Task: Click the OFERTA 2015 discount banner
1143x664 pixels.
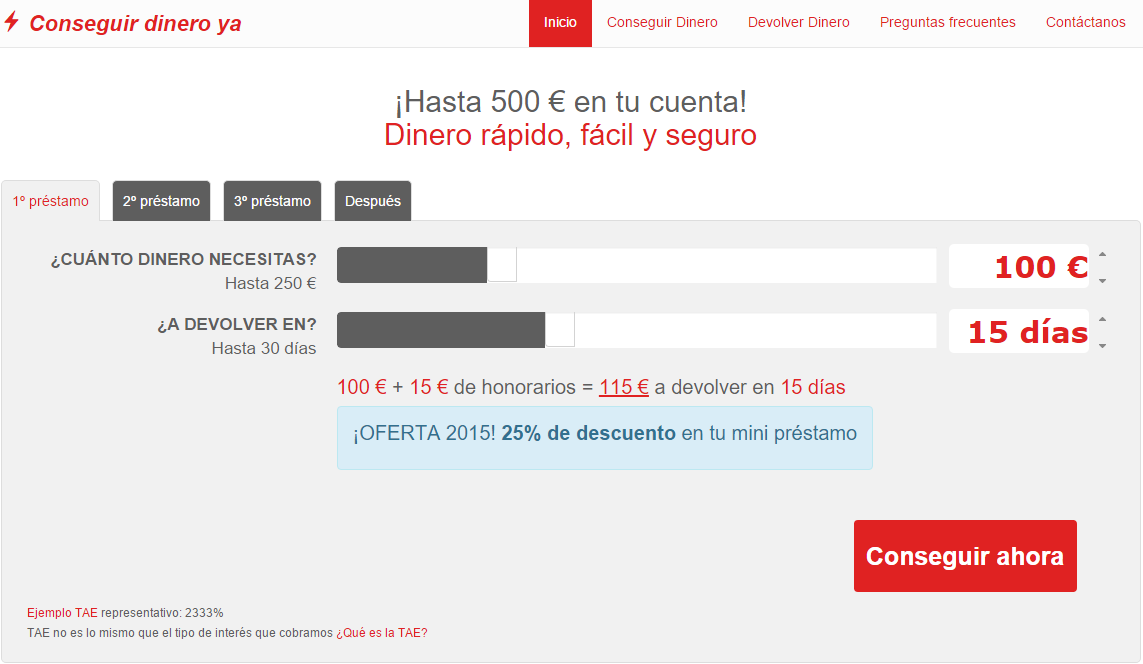Action: tap(604, 437)
